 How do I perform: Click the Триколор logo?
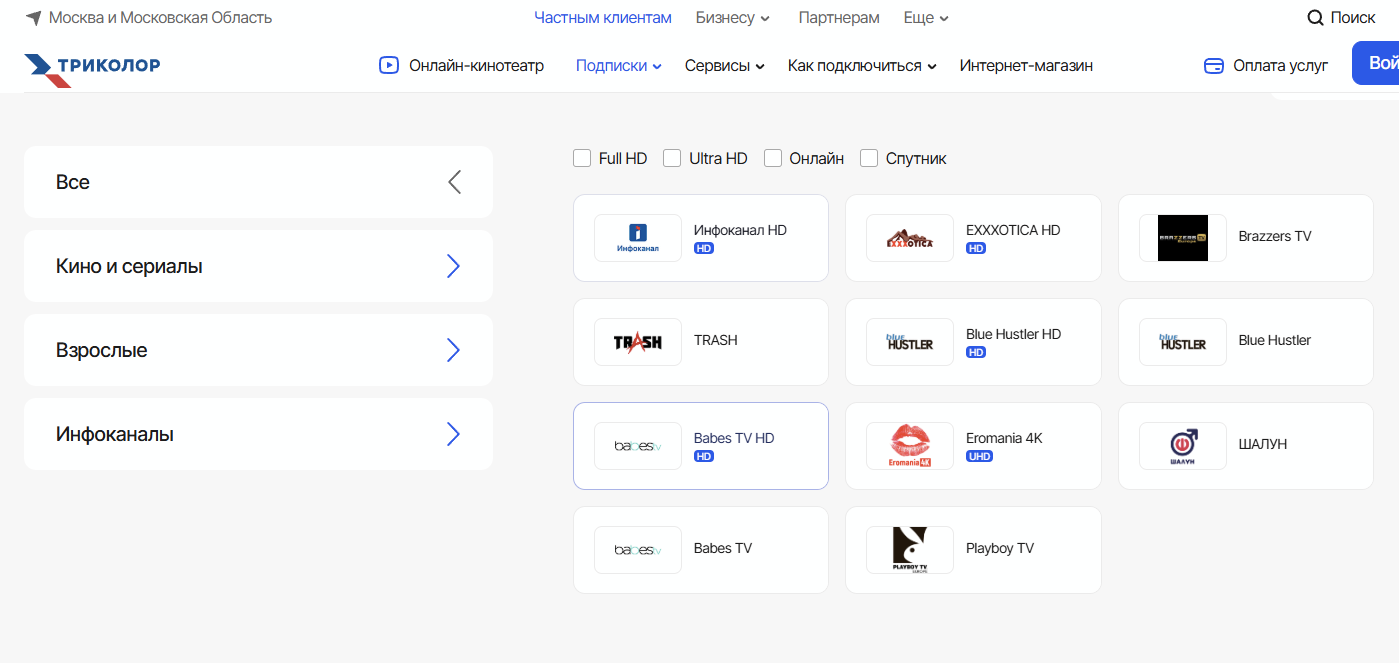[92, 67]
